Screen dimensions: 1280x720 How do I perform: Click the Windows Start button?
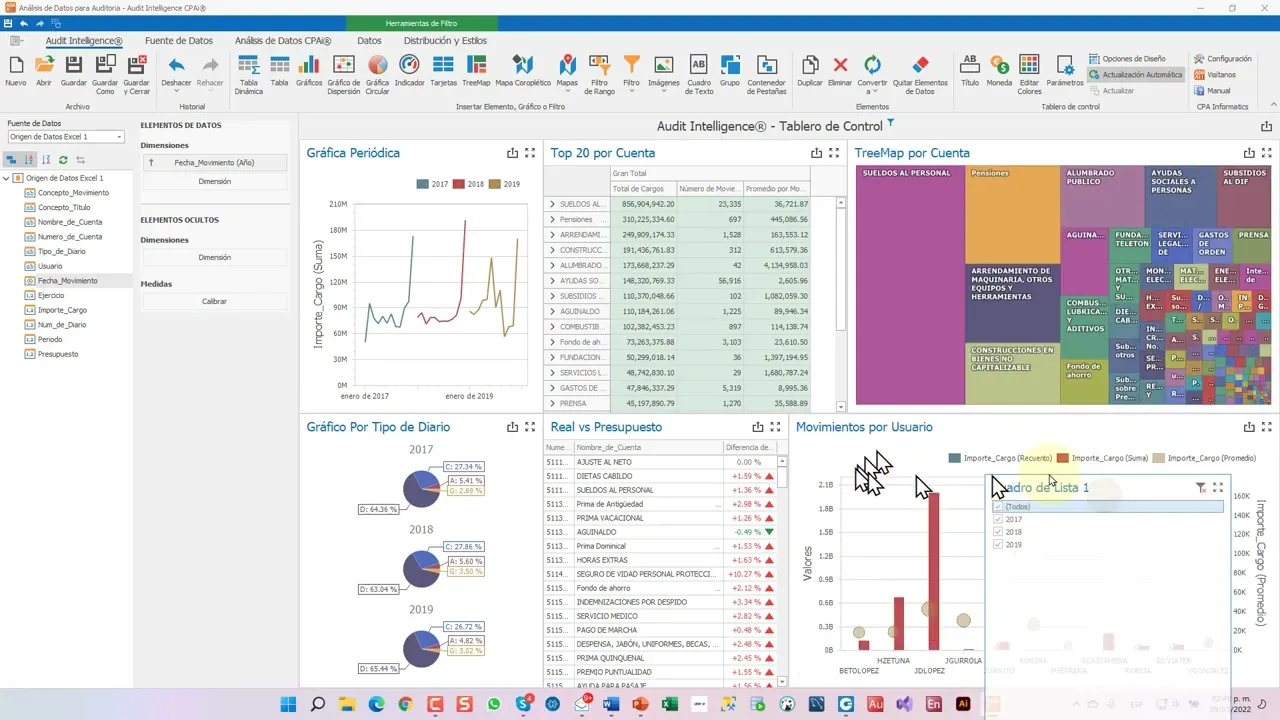[x=288, y=704]
